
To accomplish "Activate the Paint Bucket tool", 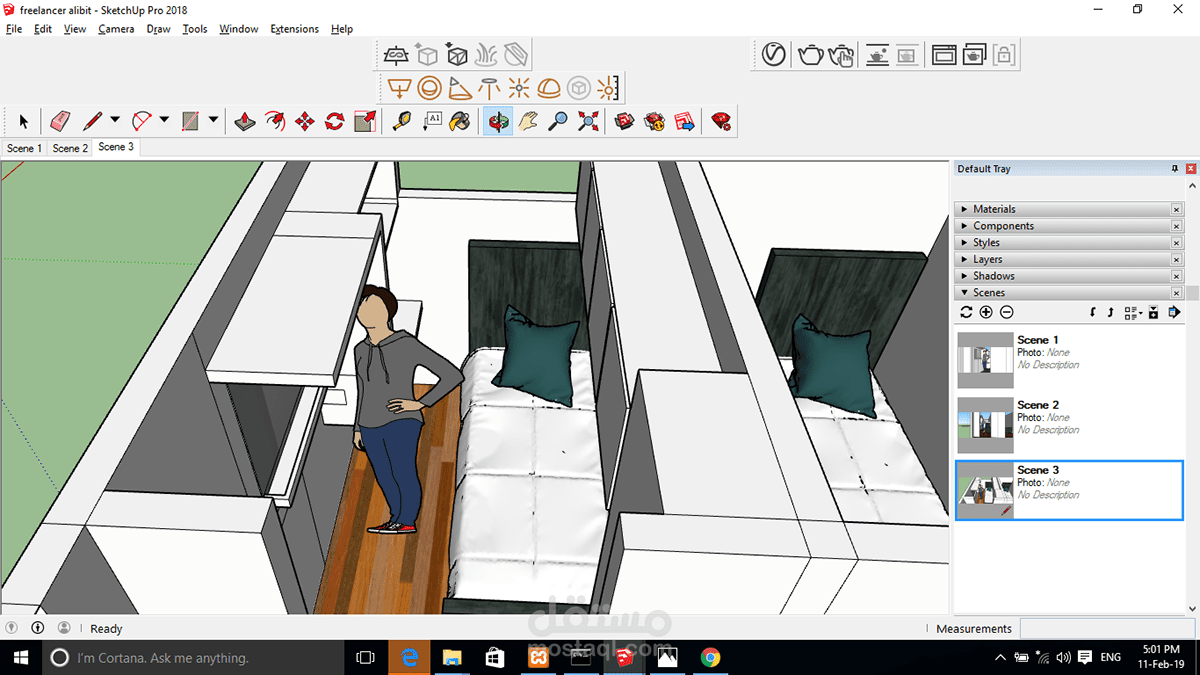I will (460, 121).
